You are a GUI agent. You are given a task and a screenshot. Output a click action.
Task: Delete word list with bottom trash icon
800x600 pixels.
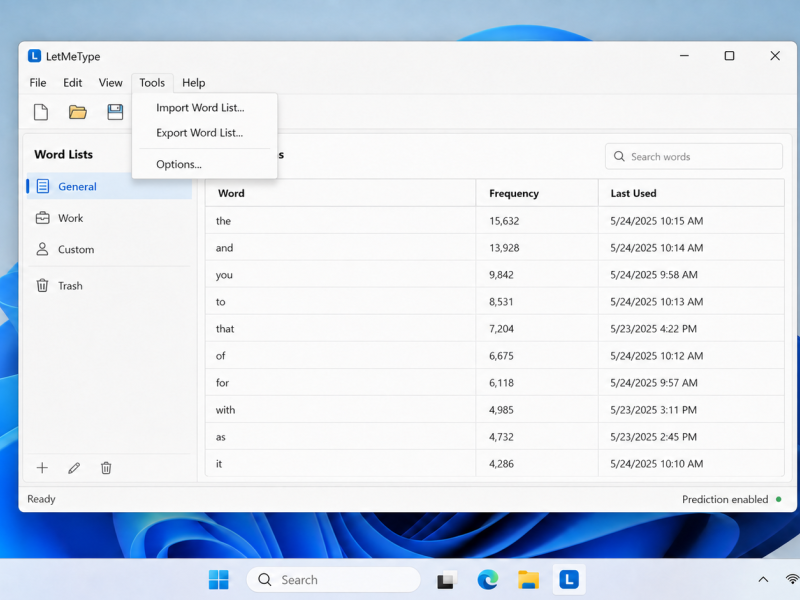tap(106, 468)
